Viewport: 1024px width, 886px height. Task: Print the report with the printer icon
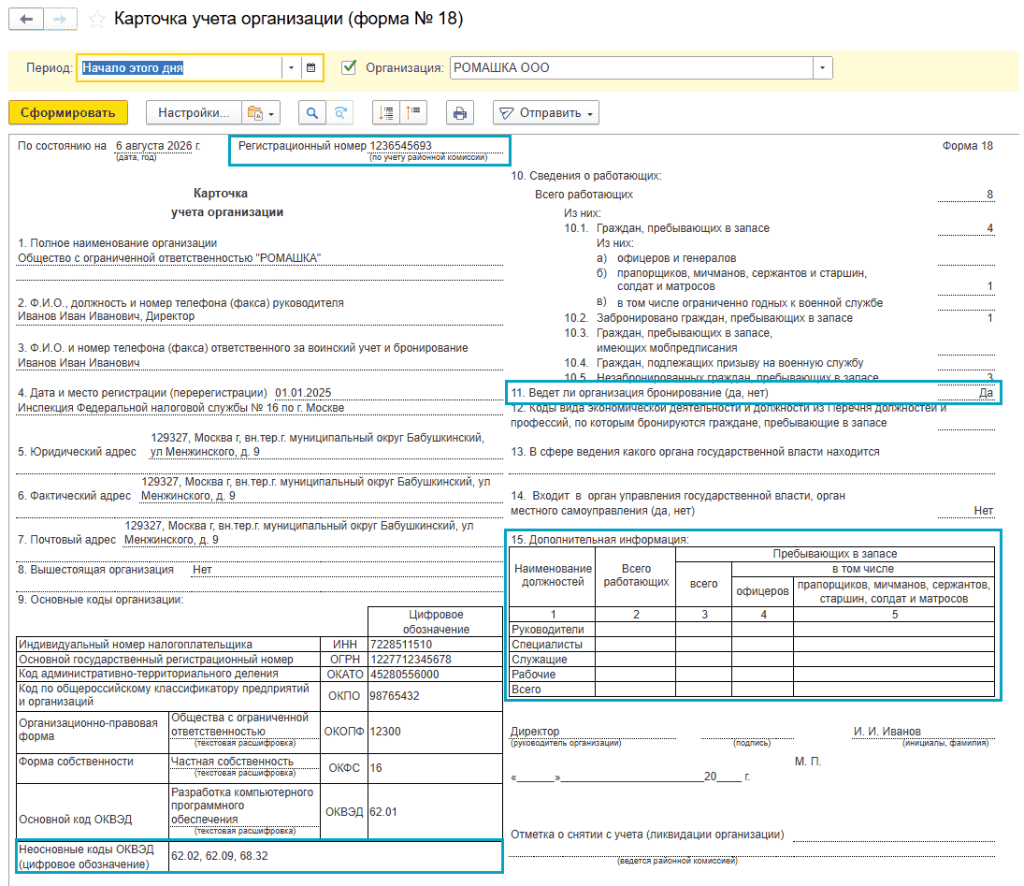click(460, 113)
